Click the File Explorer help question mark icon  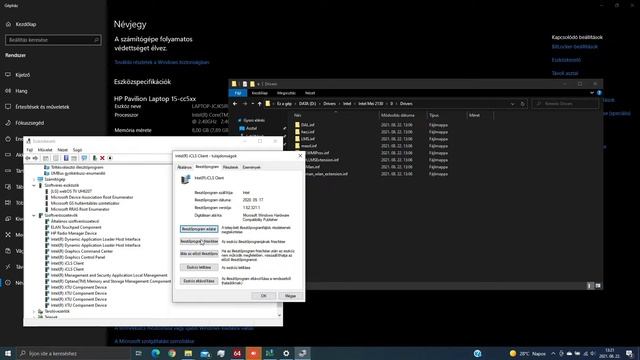tap(599, 93)
